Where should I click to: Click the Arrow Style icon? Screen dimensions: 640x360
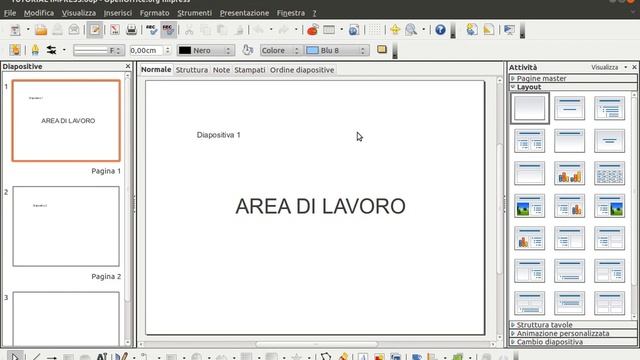(51, 50)
